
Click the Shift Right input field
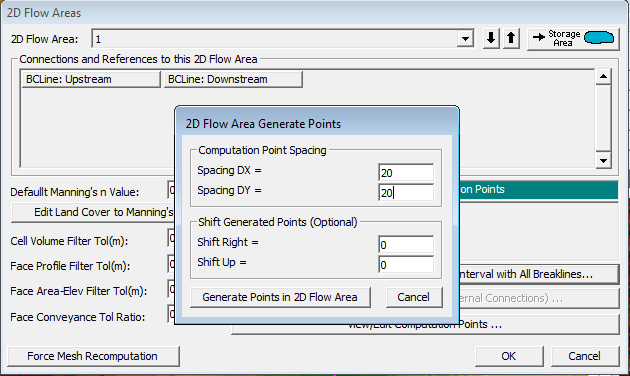406,245
